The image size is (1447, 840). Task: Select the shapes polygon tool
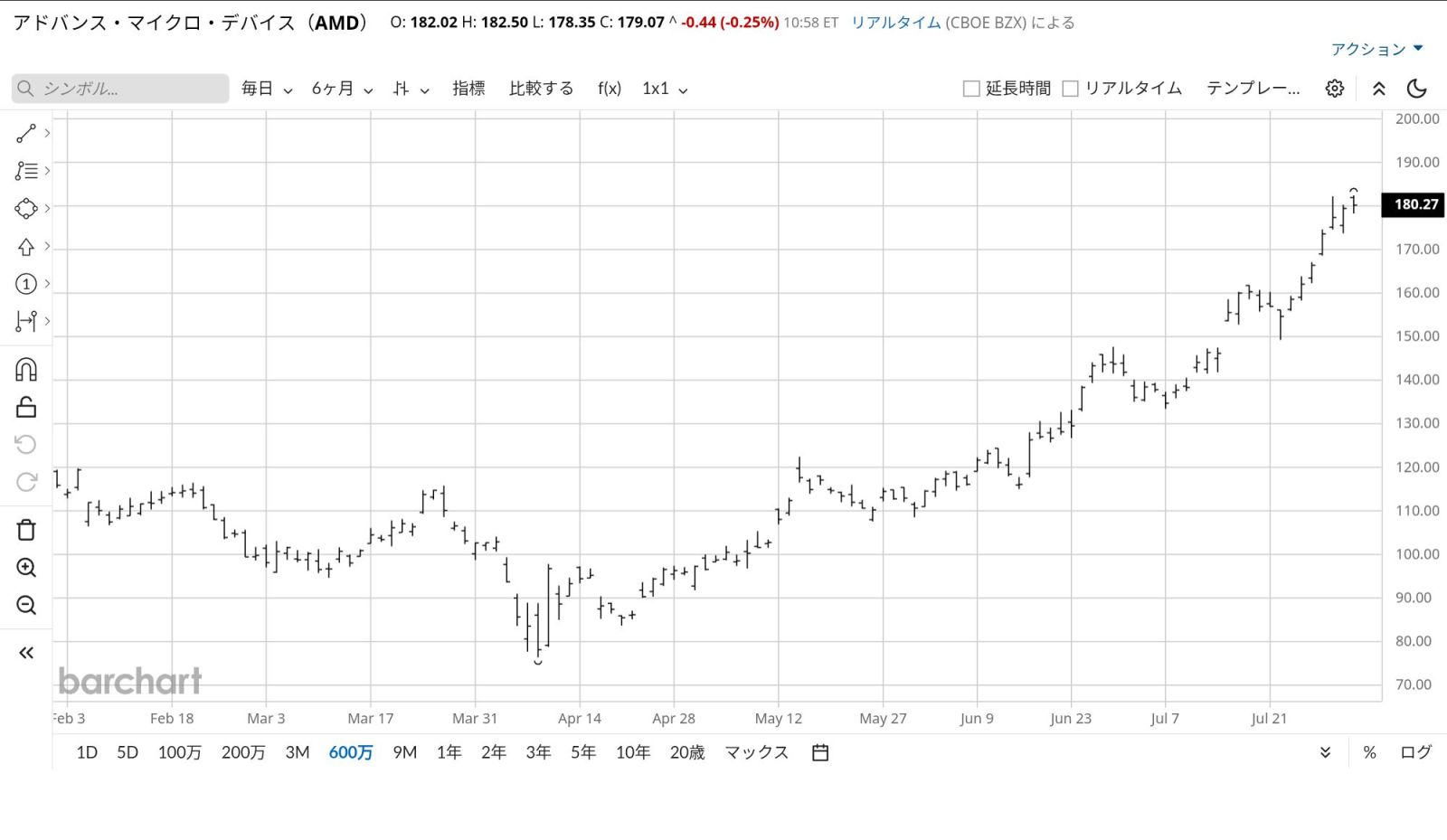(26, 209)
